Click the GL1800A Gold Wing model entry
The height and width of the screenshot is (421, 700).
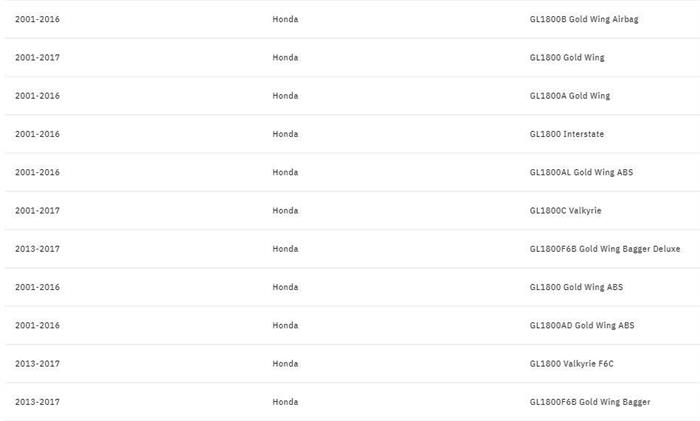click(569, 96)
